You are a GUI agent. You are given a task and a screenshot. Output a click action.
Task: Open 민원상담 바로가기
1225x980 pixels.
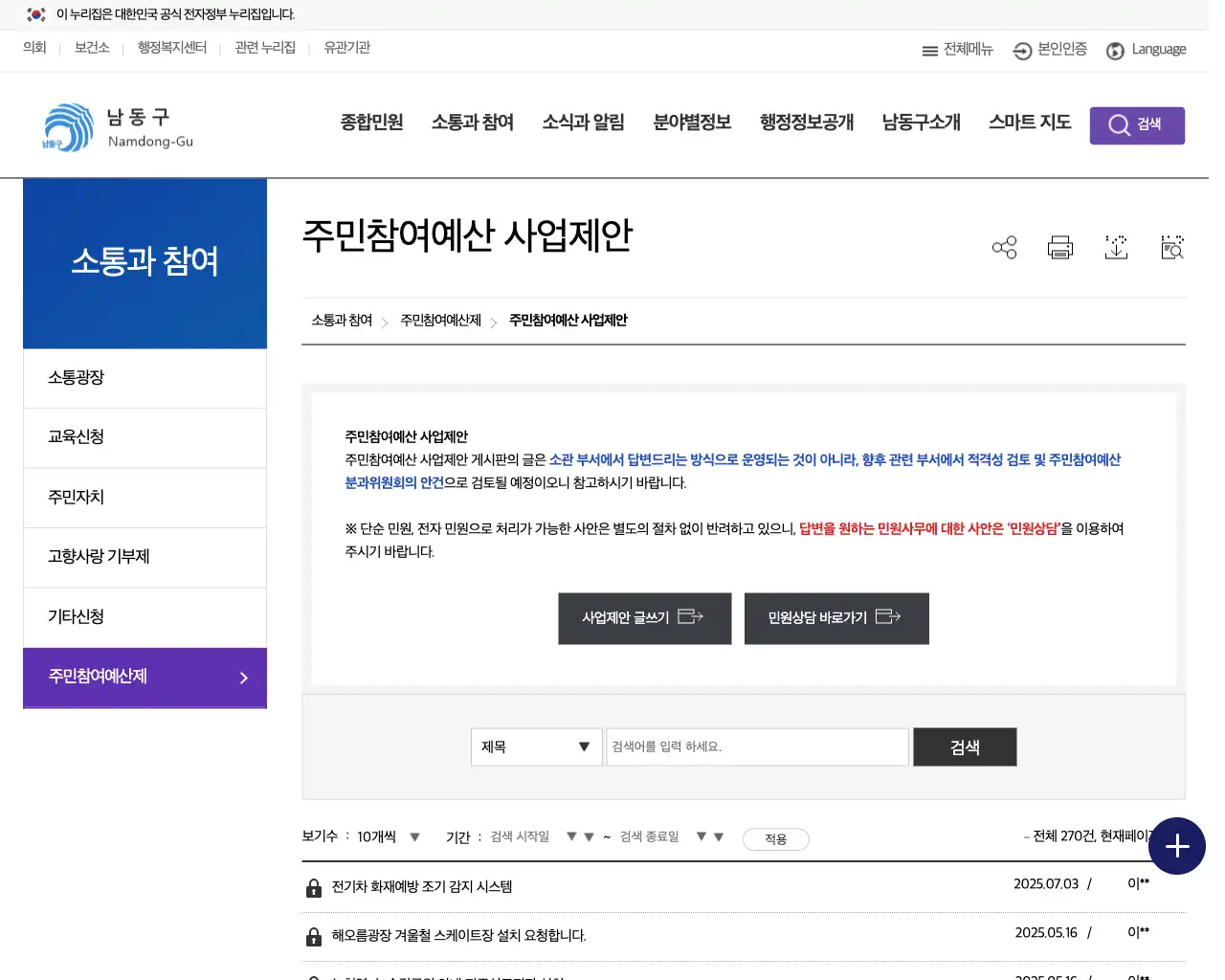pyautogui.click(x=835, y=618)
